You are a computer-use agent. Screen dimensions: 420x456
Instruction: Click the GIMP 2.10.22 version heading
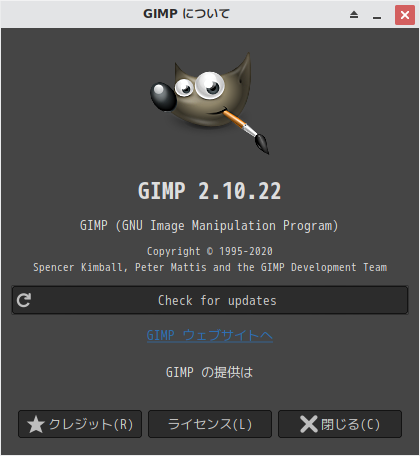[210, 191]
